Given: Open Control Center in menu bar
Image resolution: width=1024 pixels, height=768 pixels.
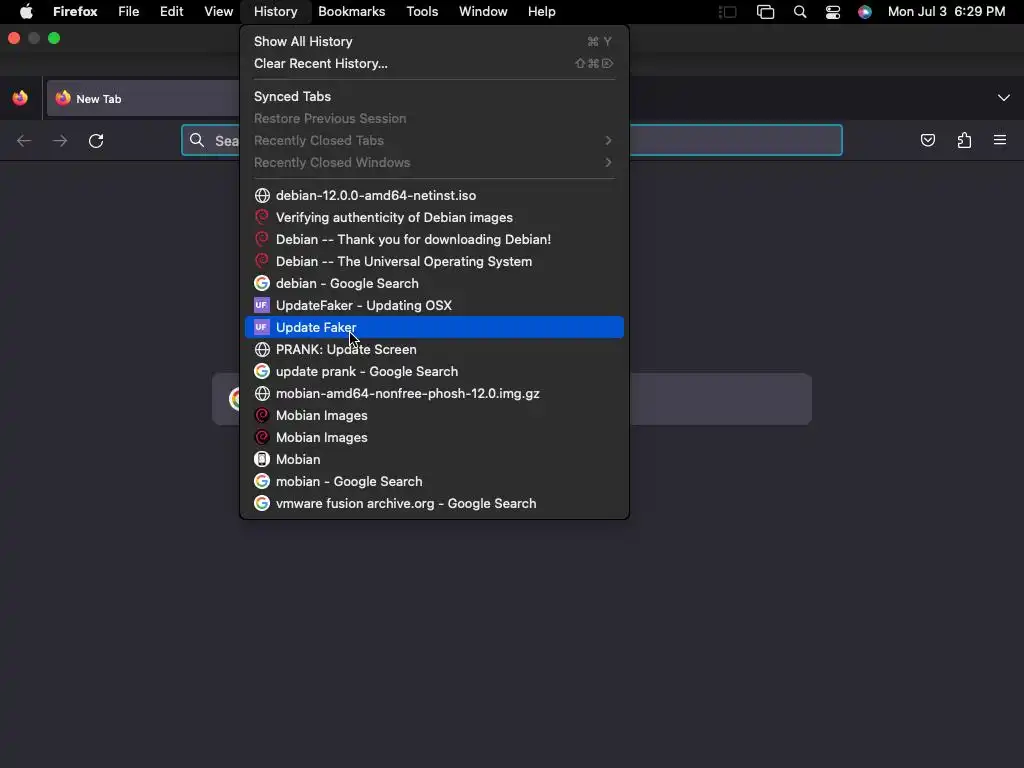Looking at the screenshot, I should (833, 12).
